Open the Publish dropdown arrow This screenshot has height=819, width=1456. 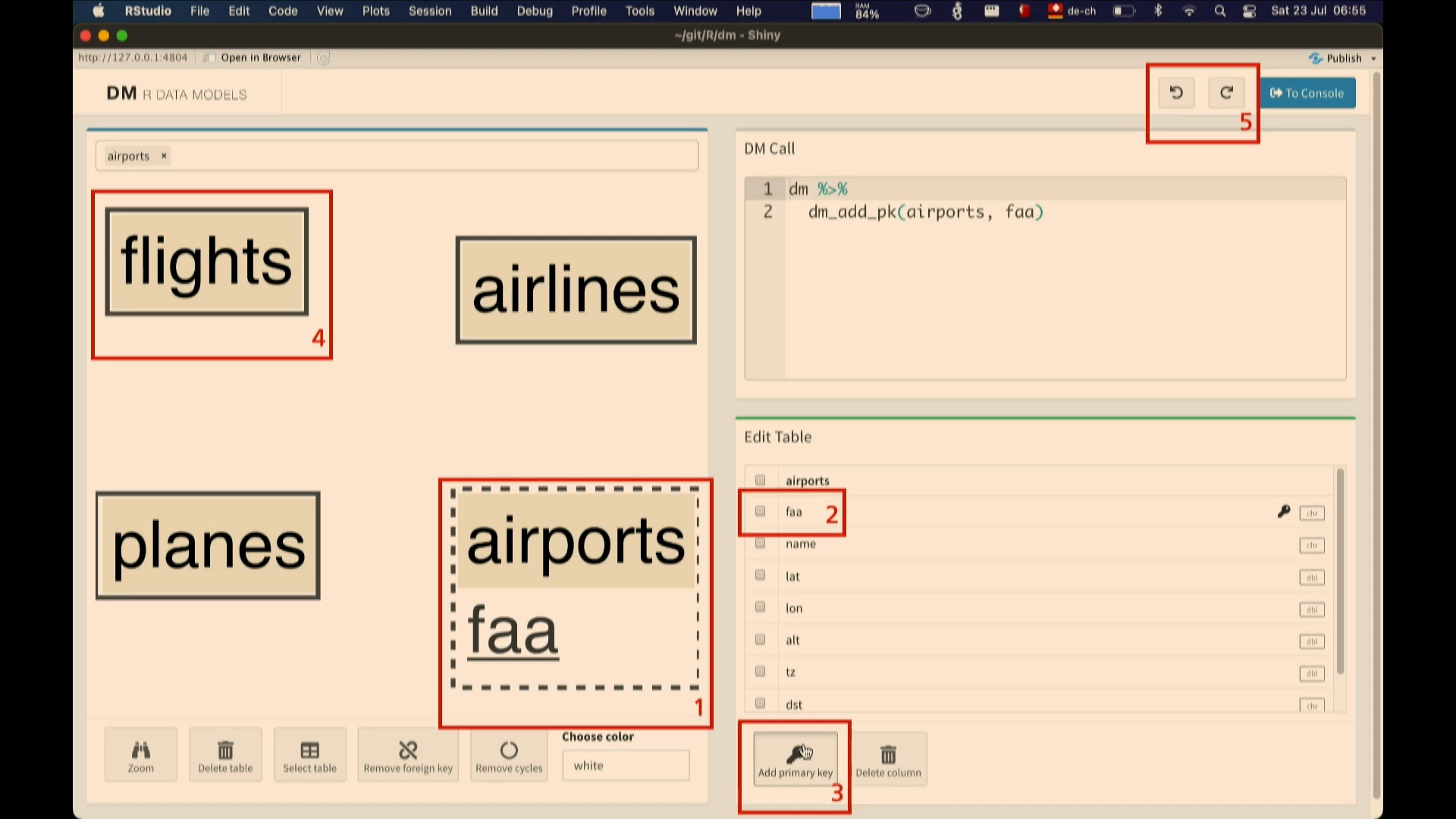[x=1373, y=58]
